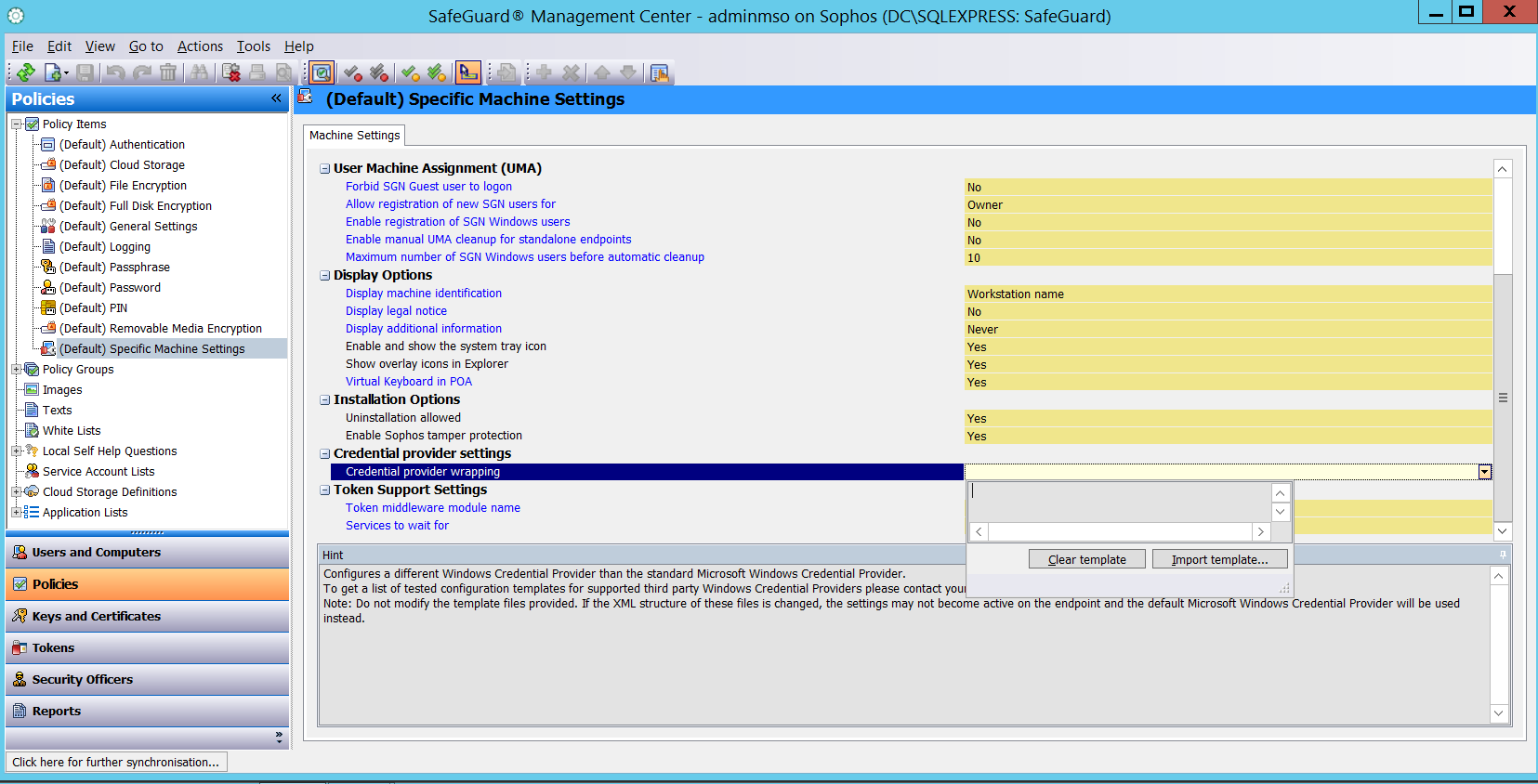
Task: Click the highlighted magnifier-with-checkmark toolbar icon
Action: pyautogui.click(x=322, y=72)
